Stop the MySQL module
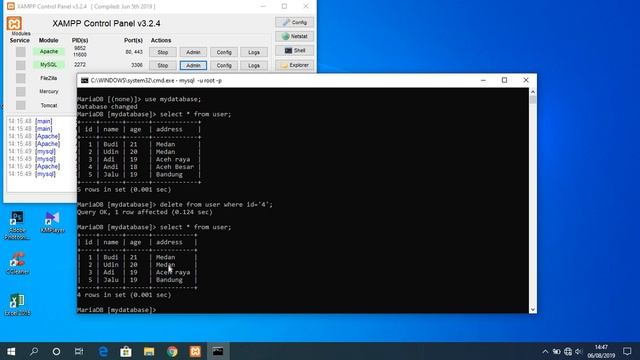This screenshot has height=360, width=640. (162, 65)
